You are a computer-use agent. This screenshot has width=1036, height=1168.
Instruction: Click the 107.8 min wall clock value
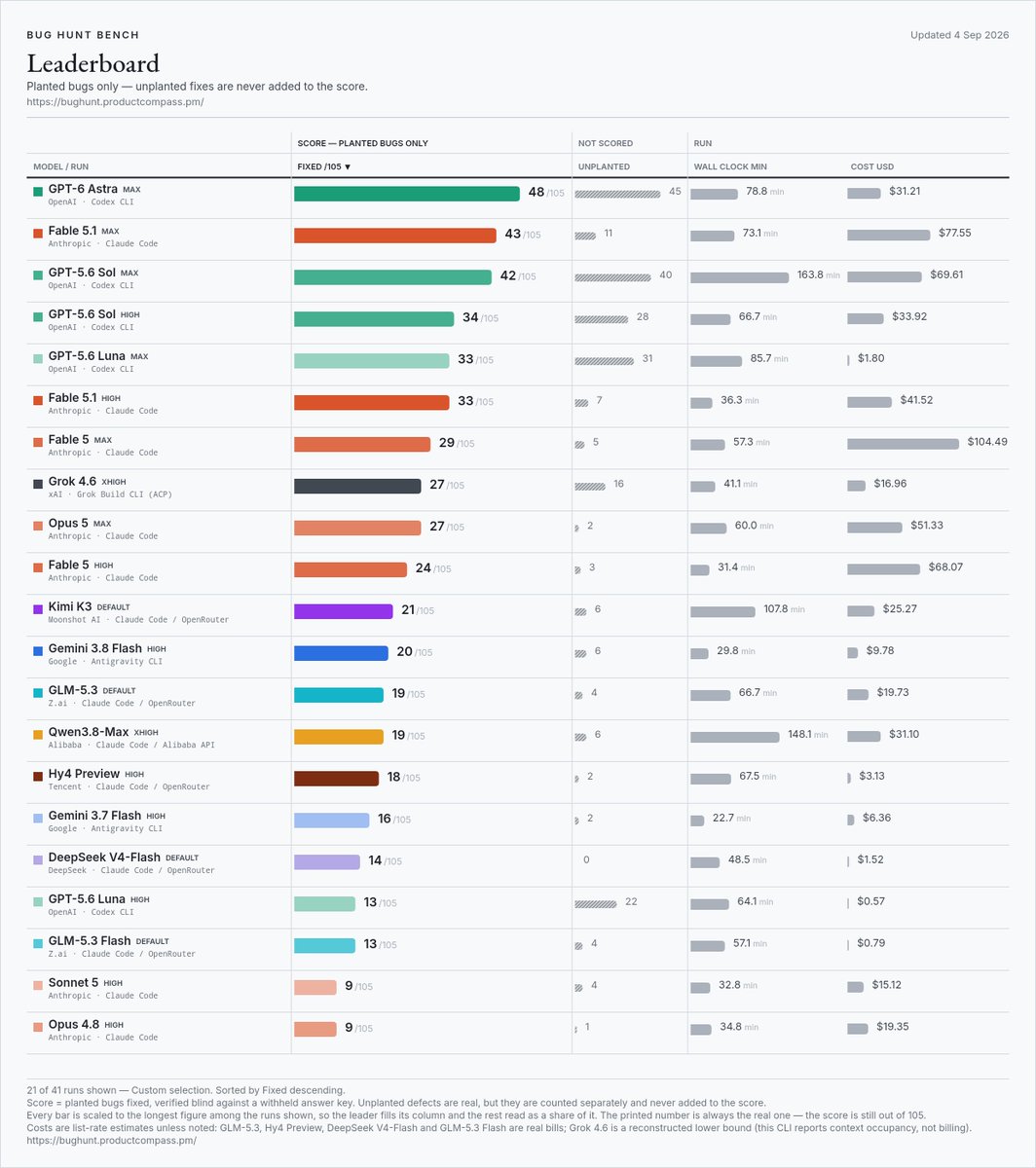(784, 609)
